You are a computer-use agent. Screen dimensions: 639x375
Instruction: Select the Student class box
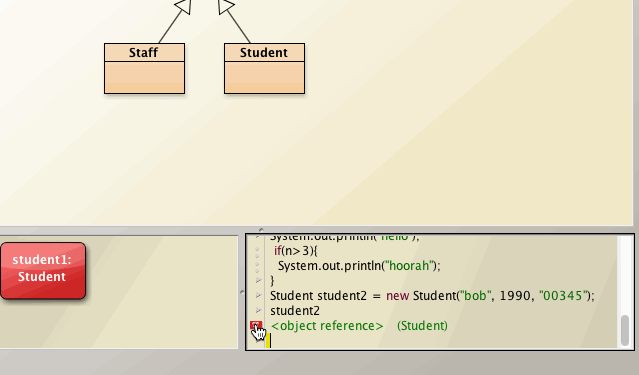pos(264,68)
